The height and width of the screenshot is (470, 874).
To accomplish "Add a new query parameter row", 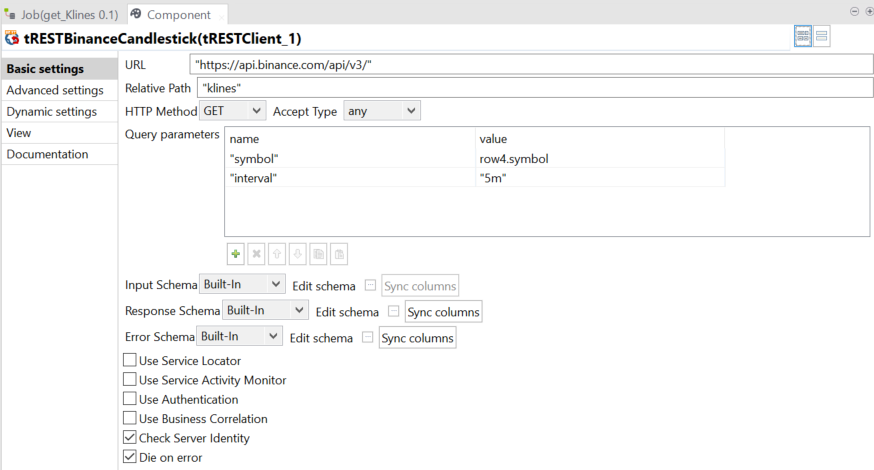I will pyautogui.click(x=236, y=254).
